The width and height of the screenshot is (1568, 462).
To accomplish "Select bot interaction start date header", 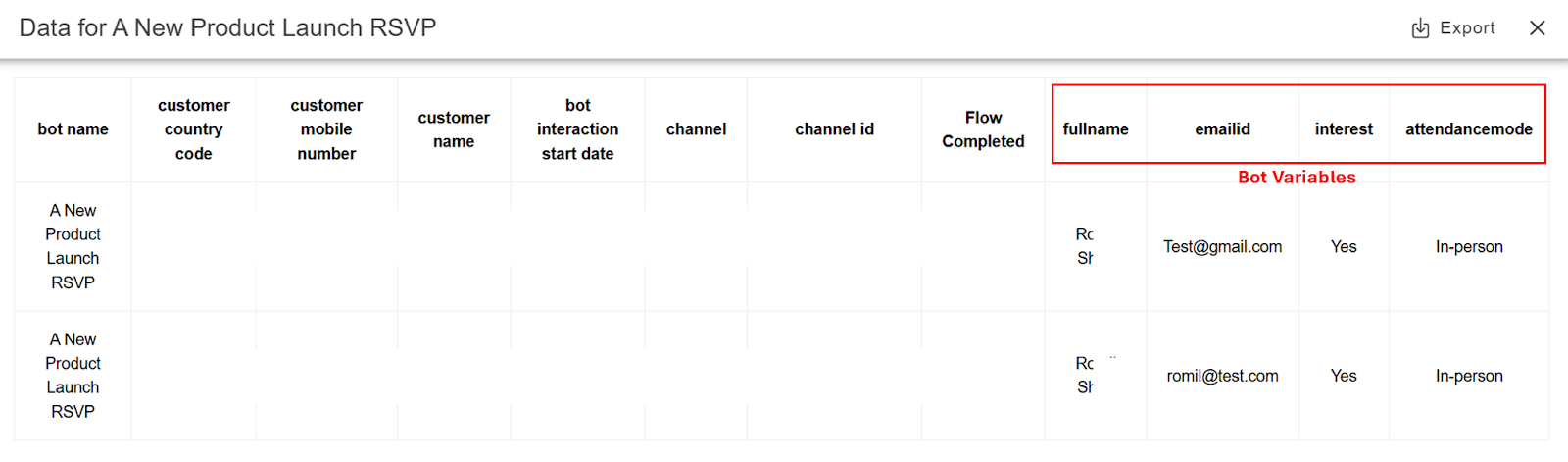I will click(x=578, y=129).
